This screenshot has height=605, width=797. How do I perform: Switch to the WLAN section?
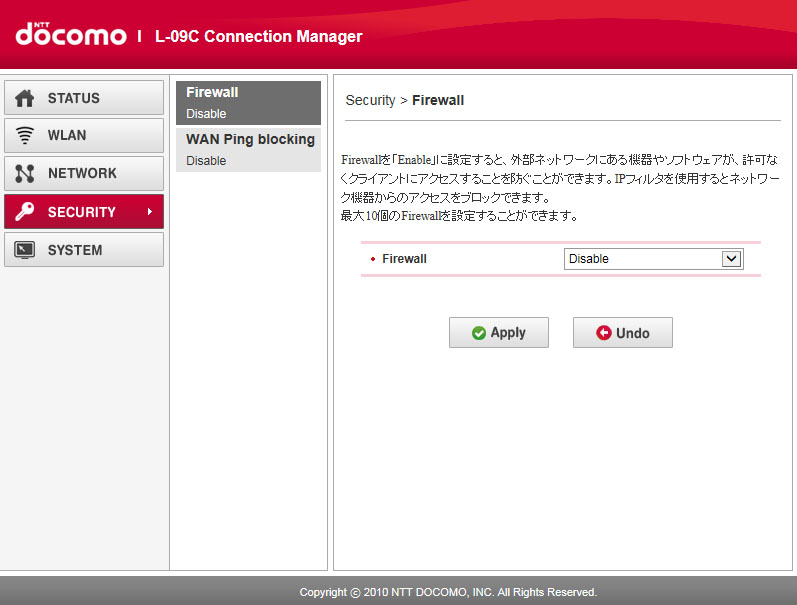[x=84, y=136]
